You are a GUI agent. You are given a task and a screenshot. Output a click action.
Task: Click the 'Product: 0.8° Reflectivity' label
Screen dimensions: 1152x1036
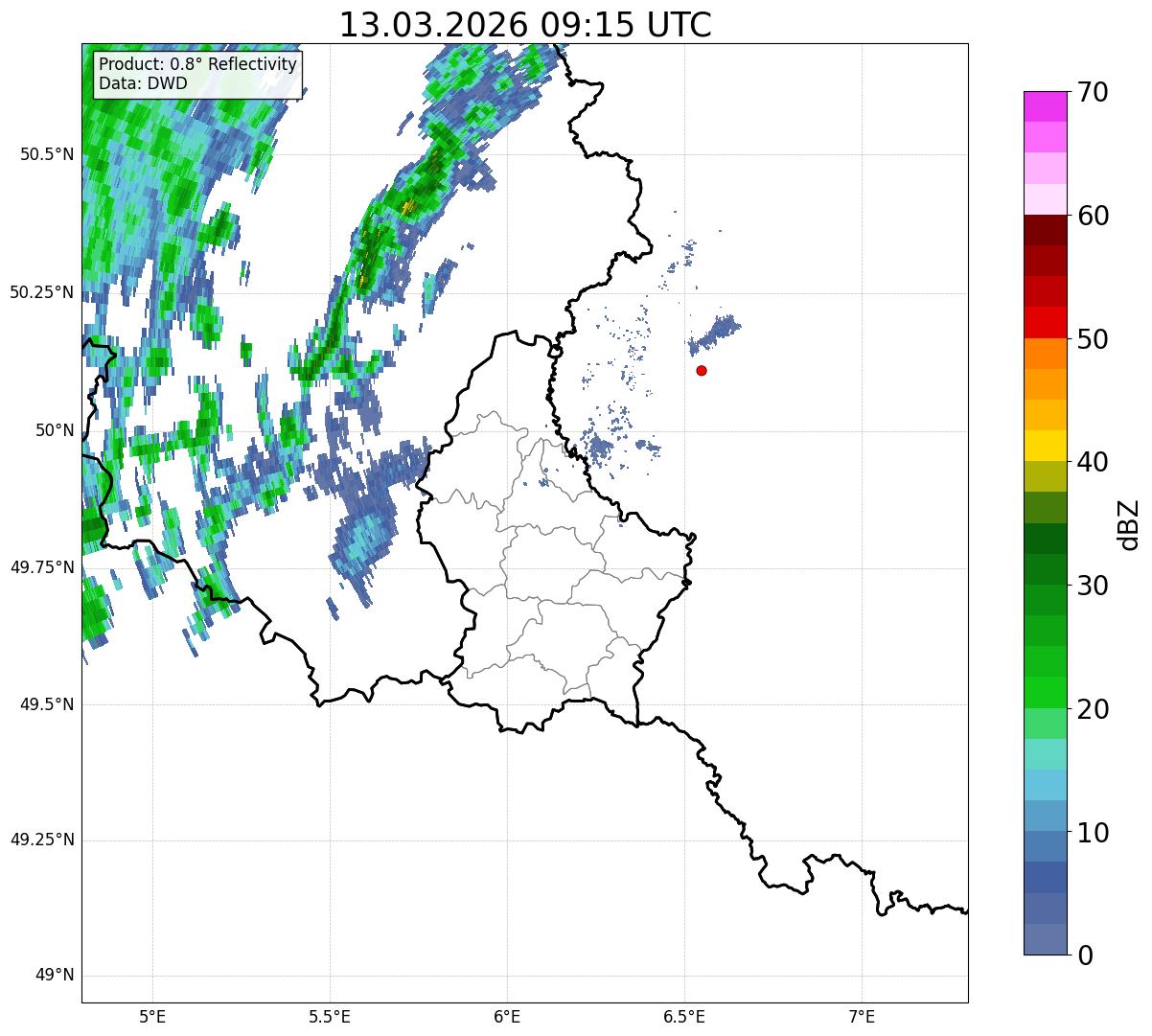tap(198, 64)
